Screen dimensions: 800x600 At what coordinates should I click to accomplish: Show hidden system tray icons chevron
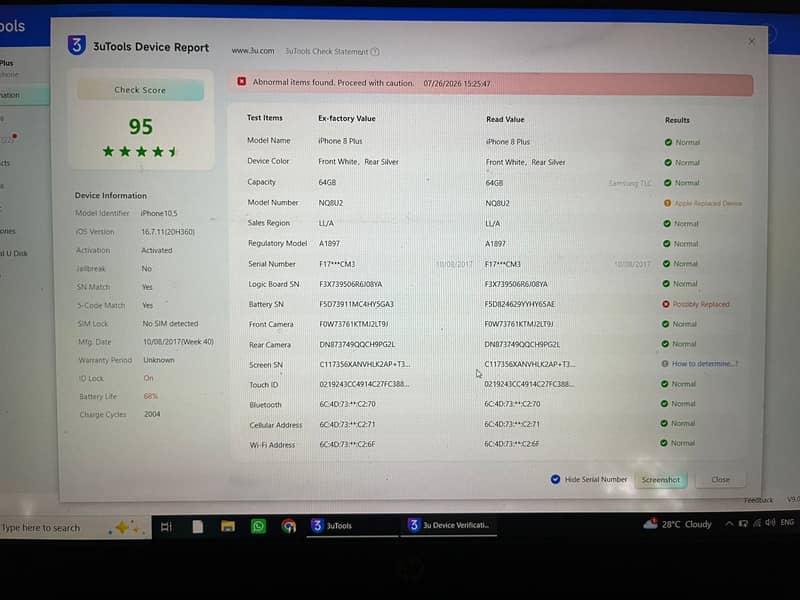(729, 523)
